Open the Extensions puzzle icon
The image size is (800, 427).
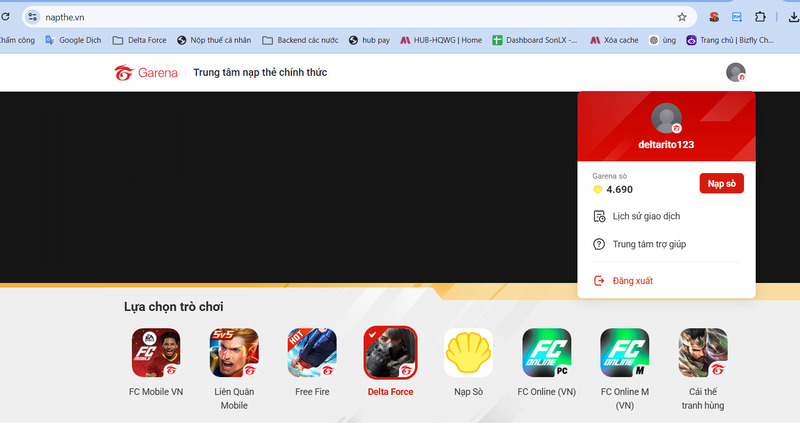tap(760, 17)
